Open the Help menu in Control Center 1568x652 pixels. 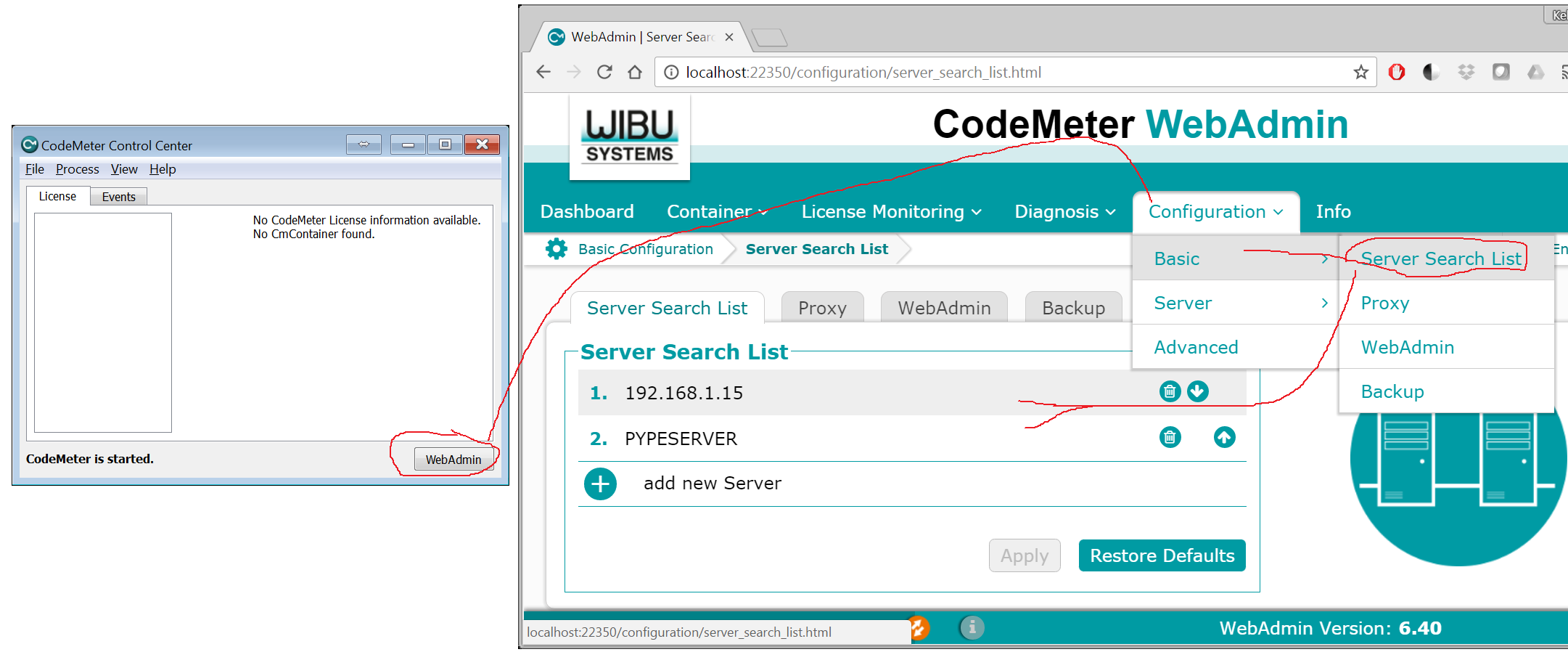163,169
